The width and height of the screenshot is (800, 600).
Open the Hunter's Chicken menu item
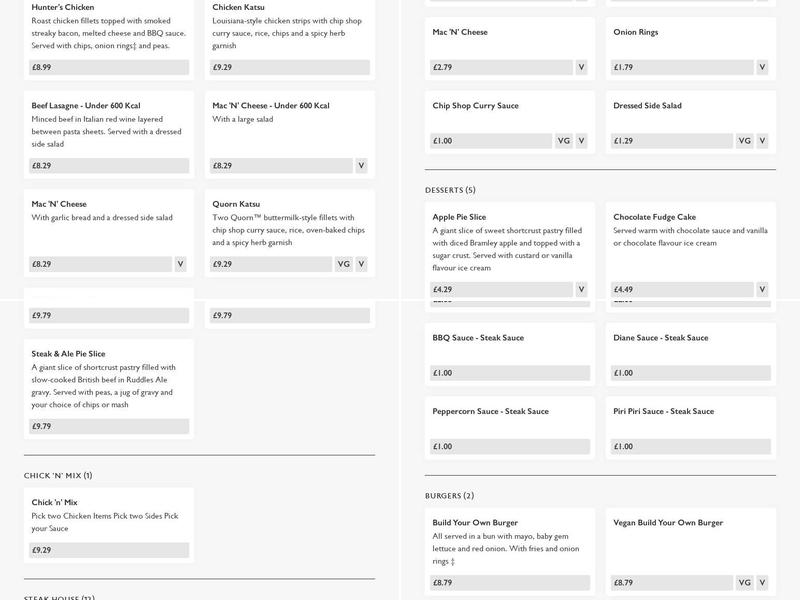pos(63,8)
